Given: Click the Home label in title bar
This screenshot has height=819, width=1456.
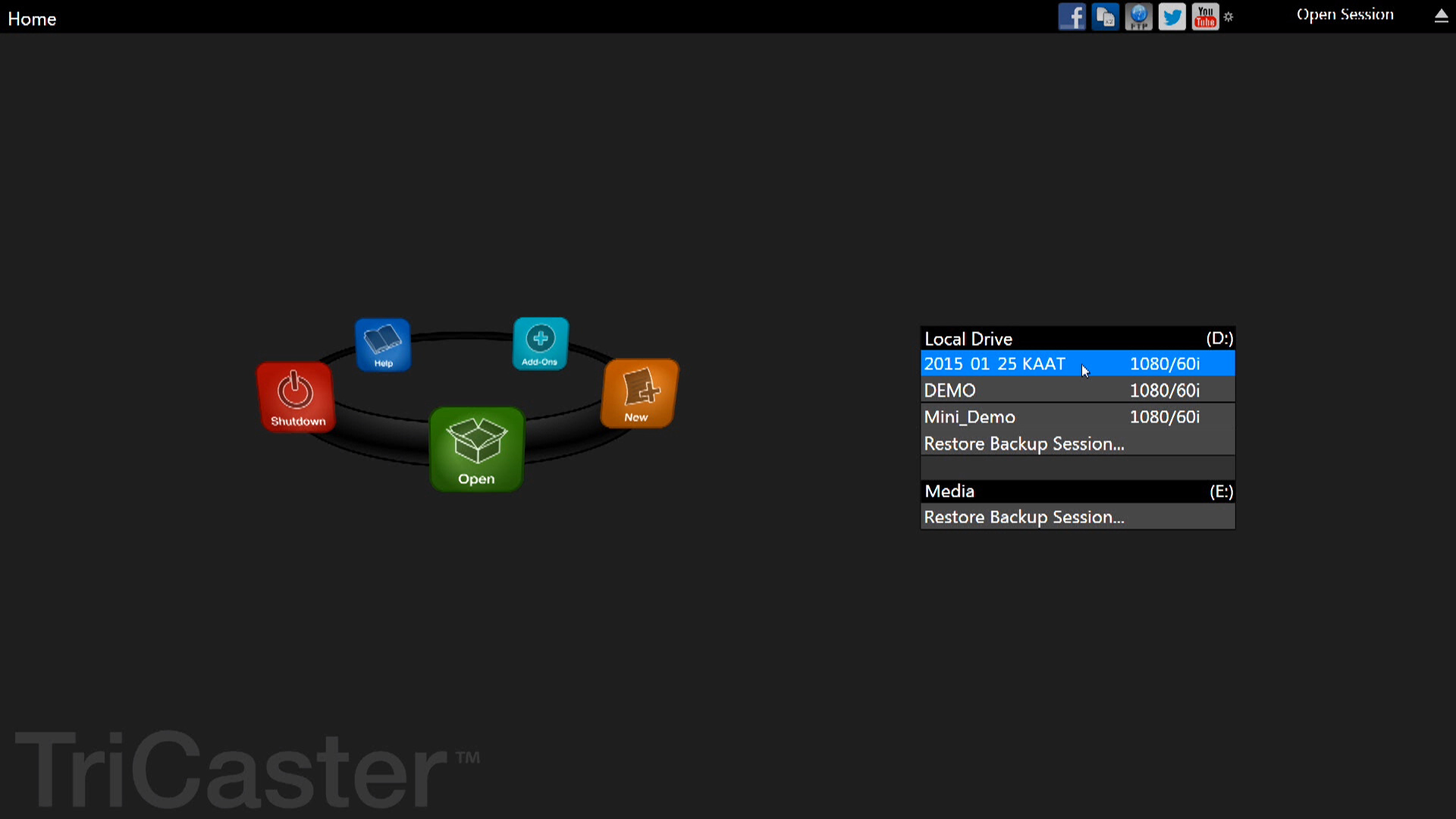Looking at the screenshot, I should pos(32,19).
